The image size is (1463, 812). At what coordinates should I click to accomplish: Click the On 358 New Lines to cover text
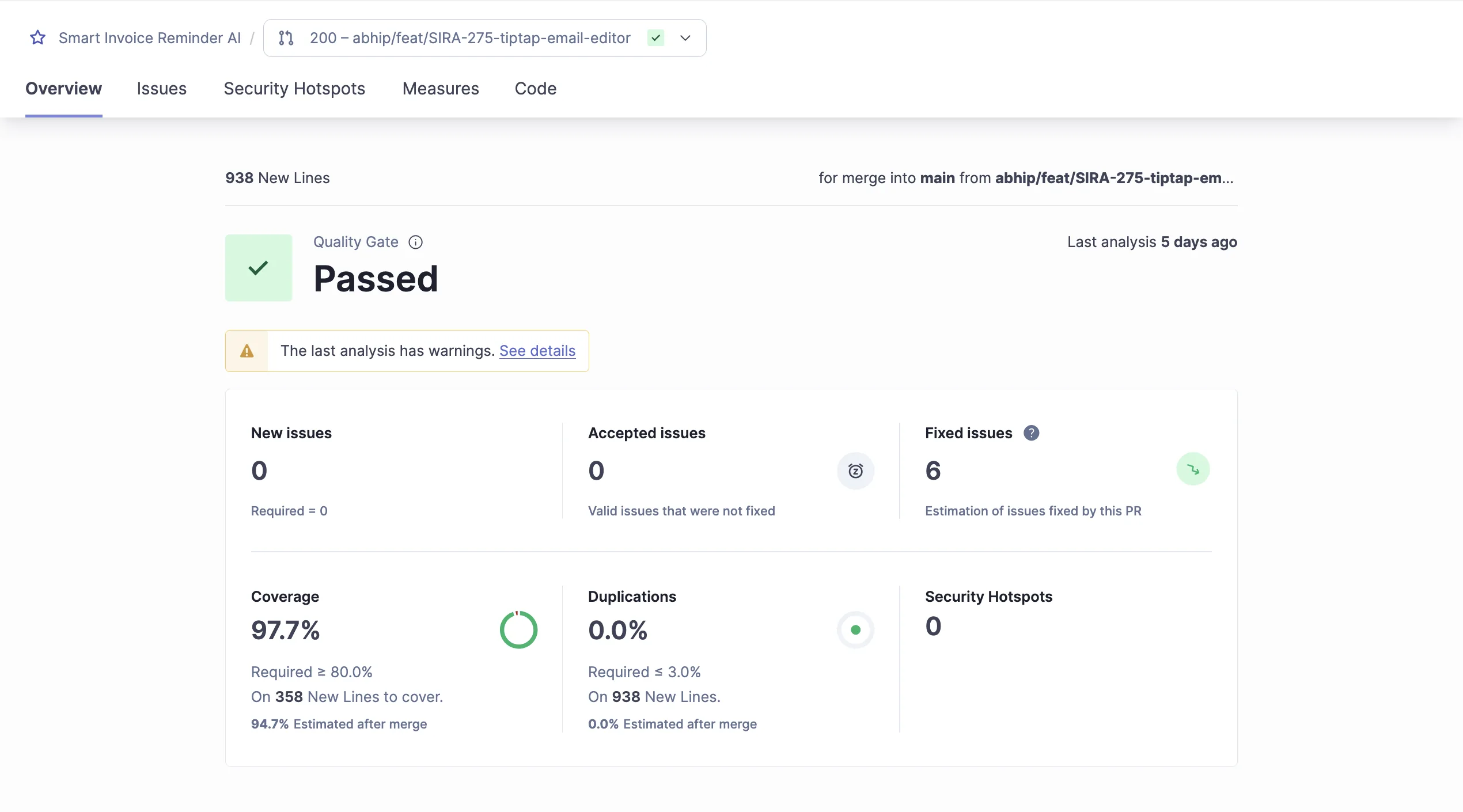point(347,697)
